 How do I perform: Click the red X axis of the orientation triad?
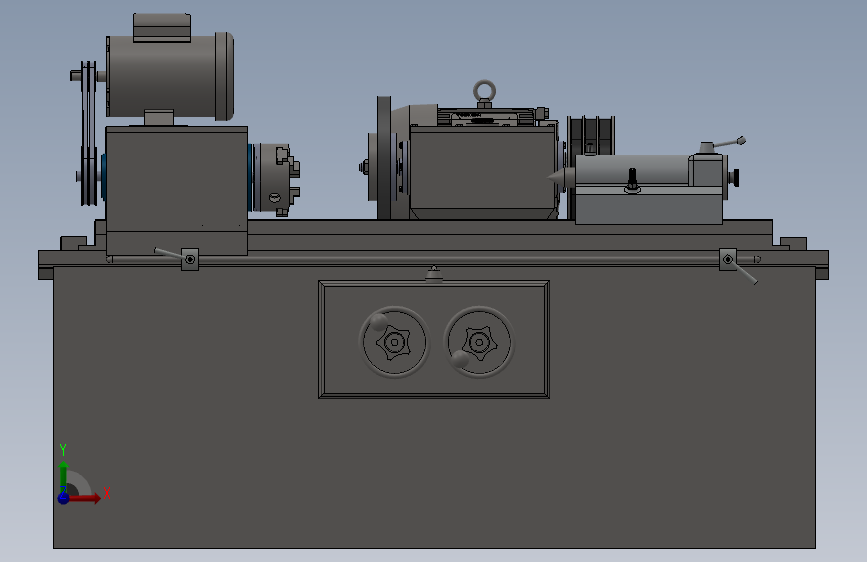[84, 498]
